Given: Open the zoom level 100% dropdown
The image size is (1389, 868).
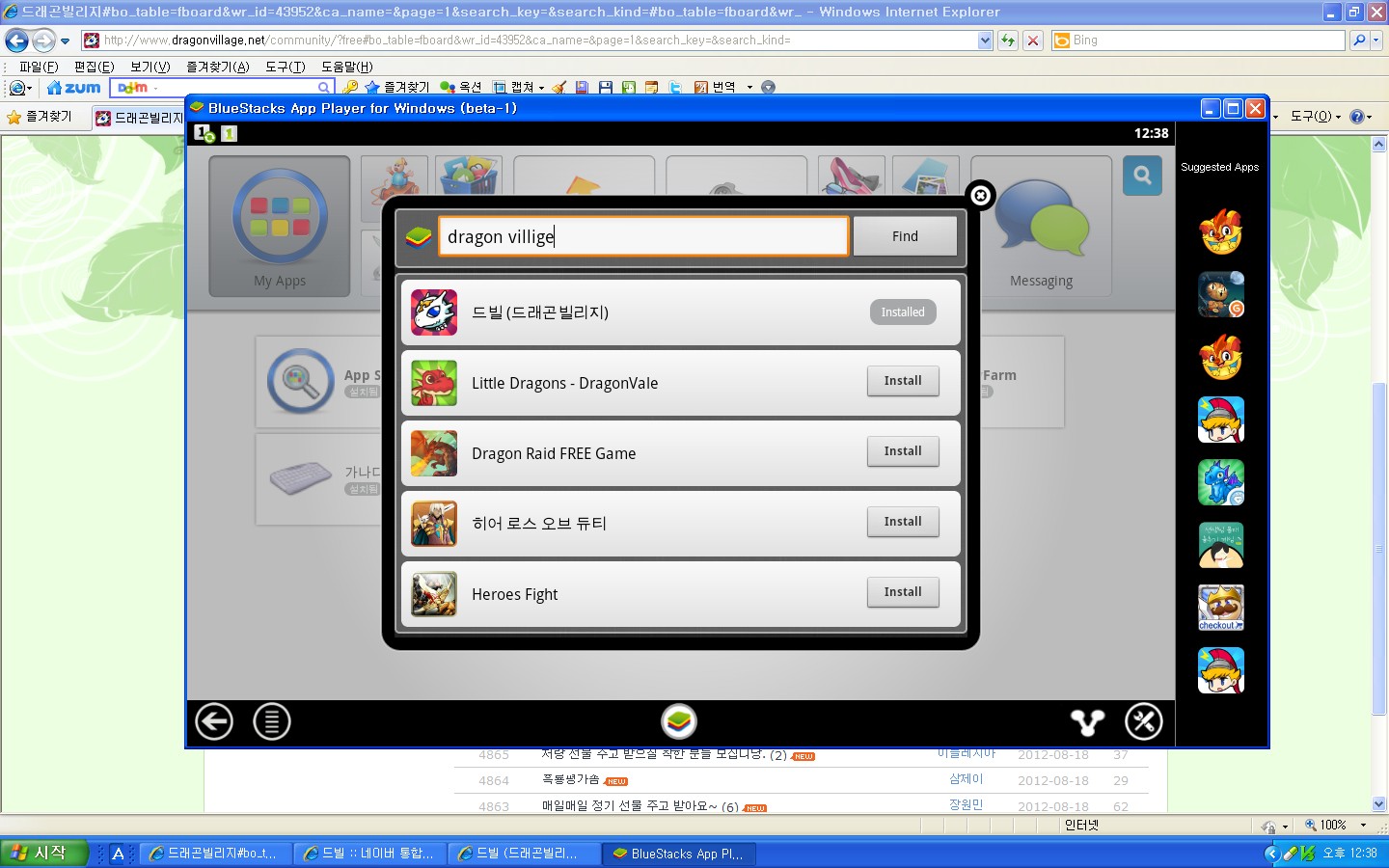Looking at the screenshot, I should 1363,826.
